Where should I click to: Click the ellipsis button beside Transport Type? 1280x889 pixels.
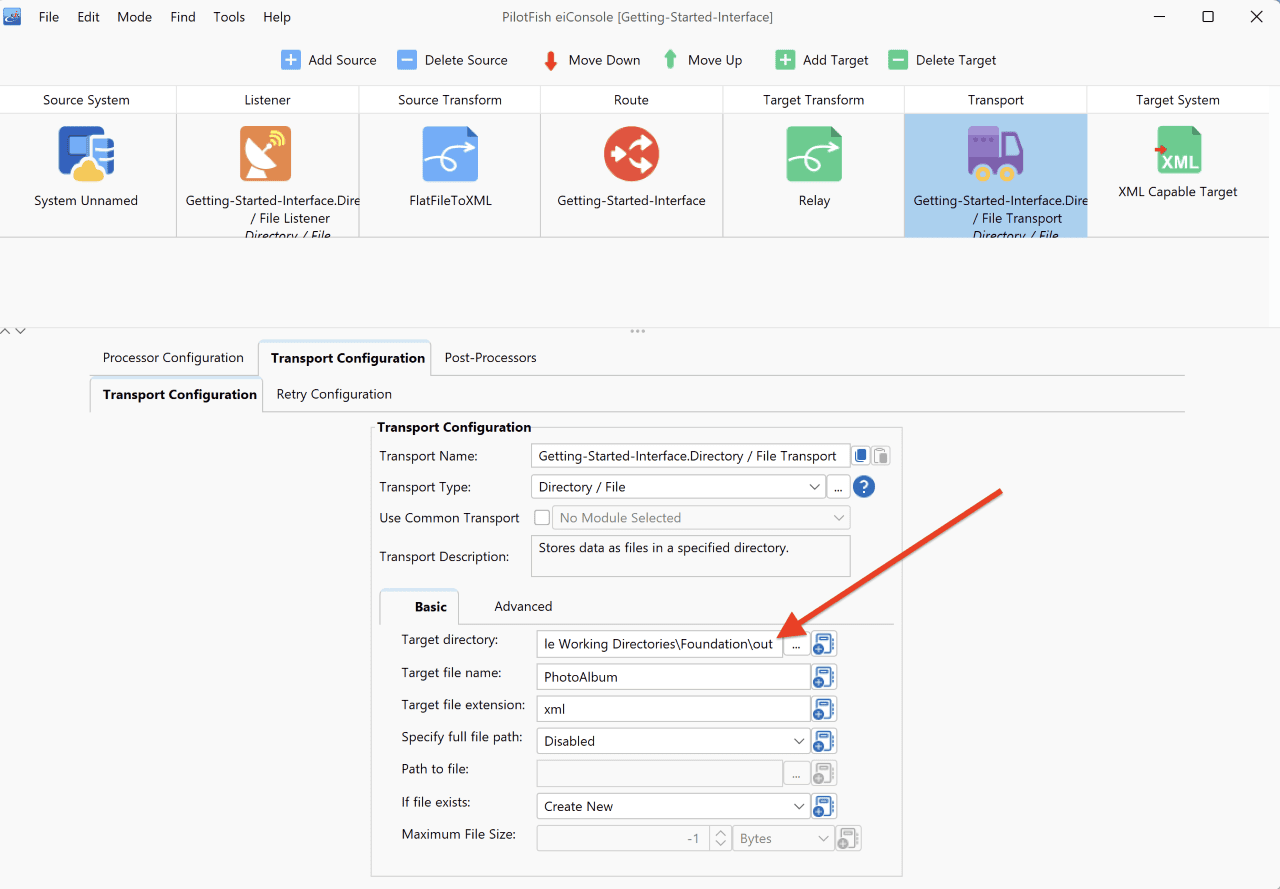[838, 487]
